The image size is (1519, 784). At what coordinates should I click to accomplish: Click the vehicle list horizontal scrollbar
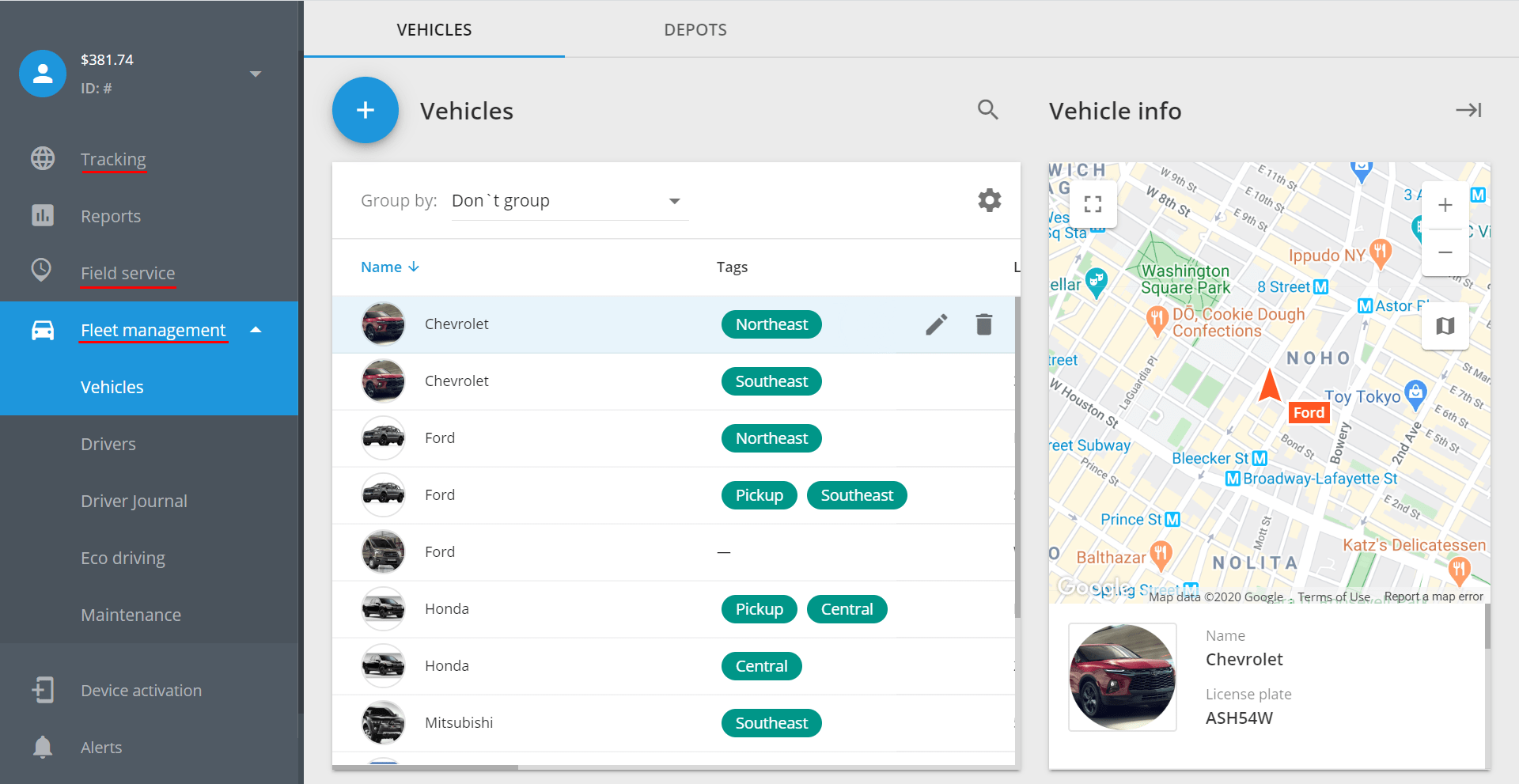point(426,767)
